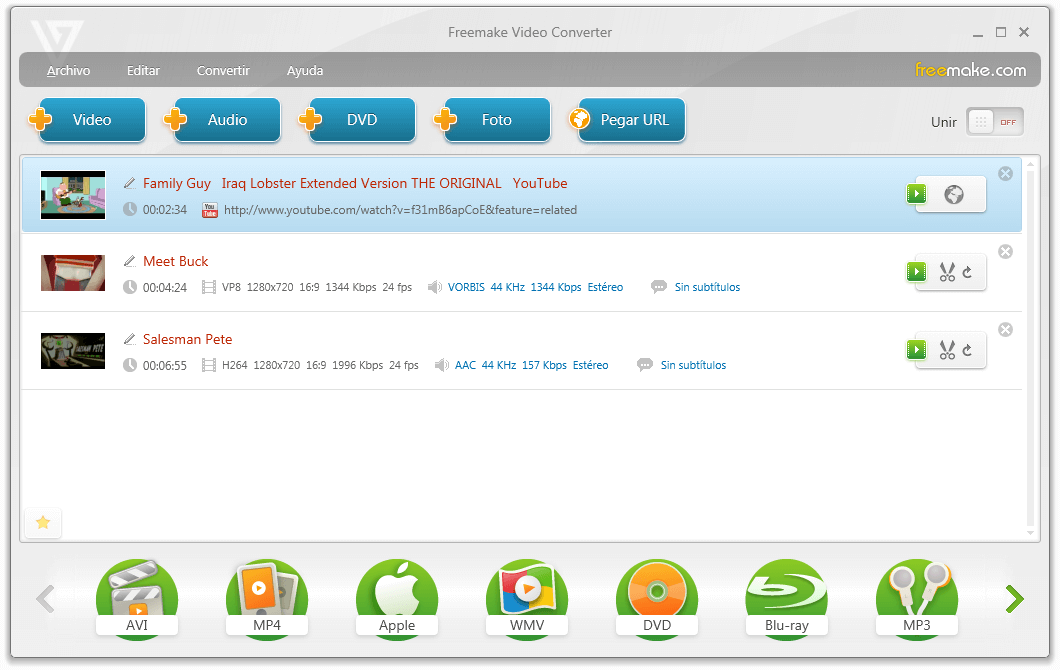Remove Family Guy from the list

pyautogui.click(x=1006, y=174)
